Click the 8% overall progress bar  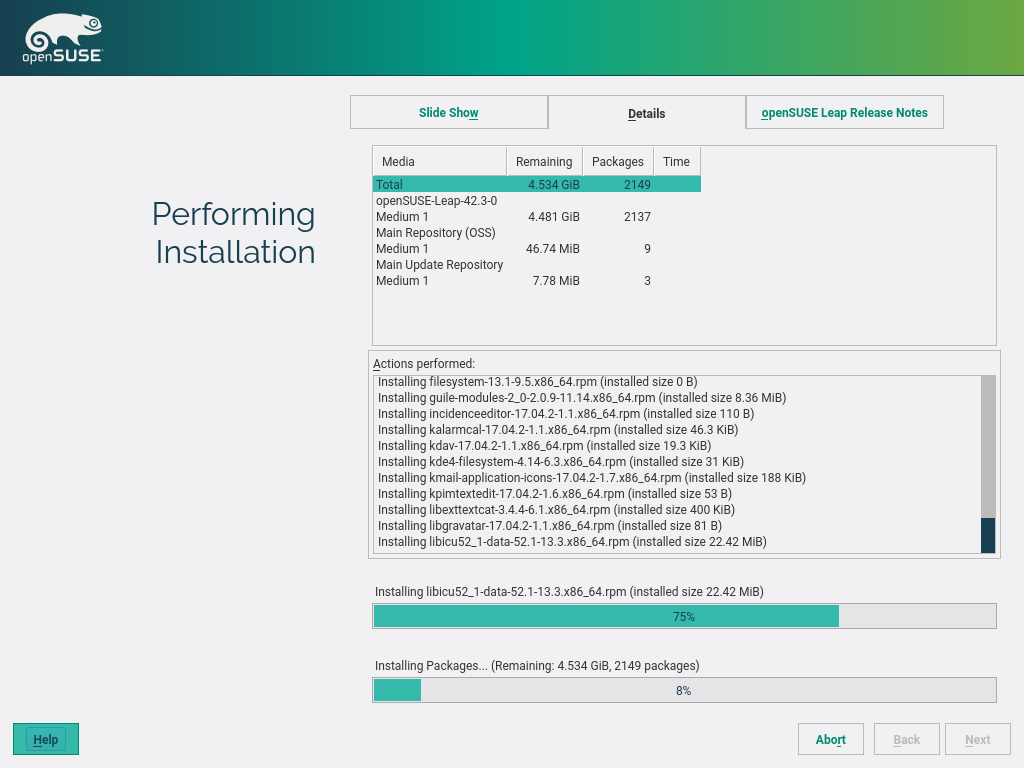(684, 690)
